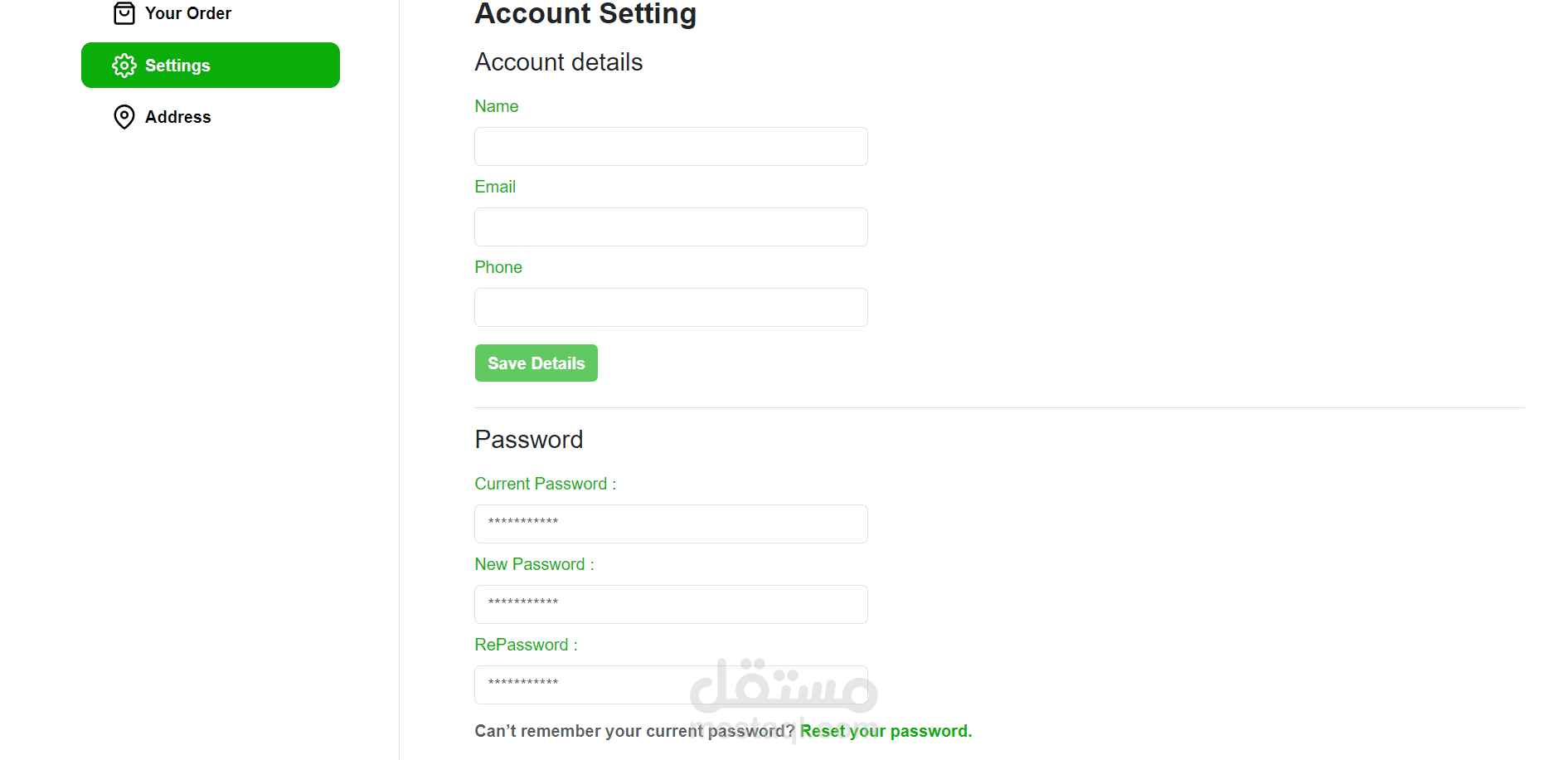The height and width of the screenshot is (760, 1568).
Task: Select the Phone input field
Action: click(671, 308)
